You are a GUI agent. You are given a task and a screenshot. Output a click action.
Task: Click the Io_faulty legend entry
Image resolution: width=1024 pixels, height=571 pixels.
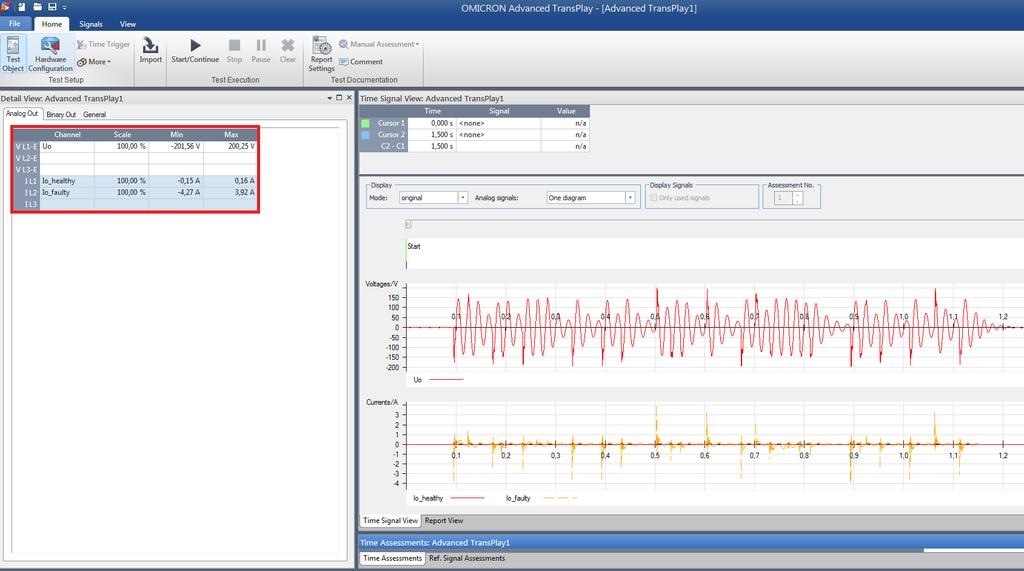[541, 498]
